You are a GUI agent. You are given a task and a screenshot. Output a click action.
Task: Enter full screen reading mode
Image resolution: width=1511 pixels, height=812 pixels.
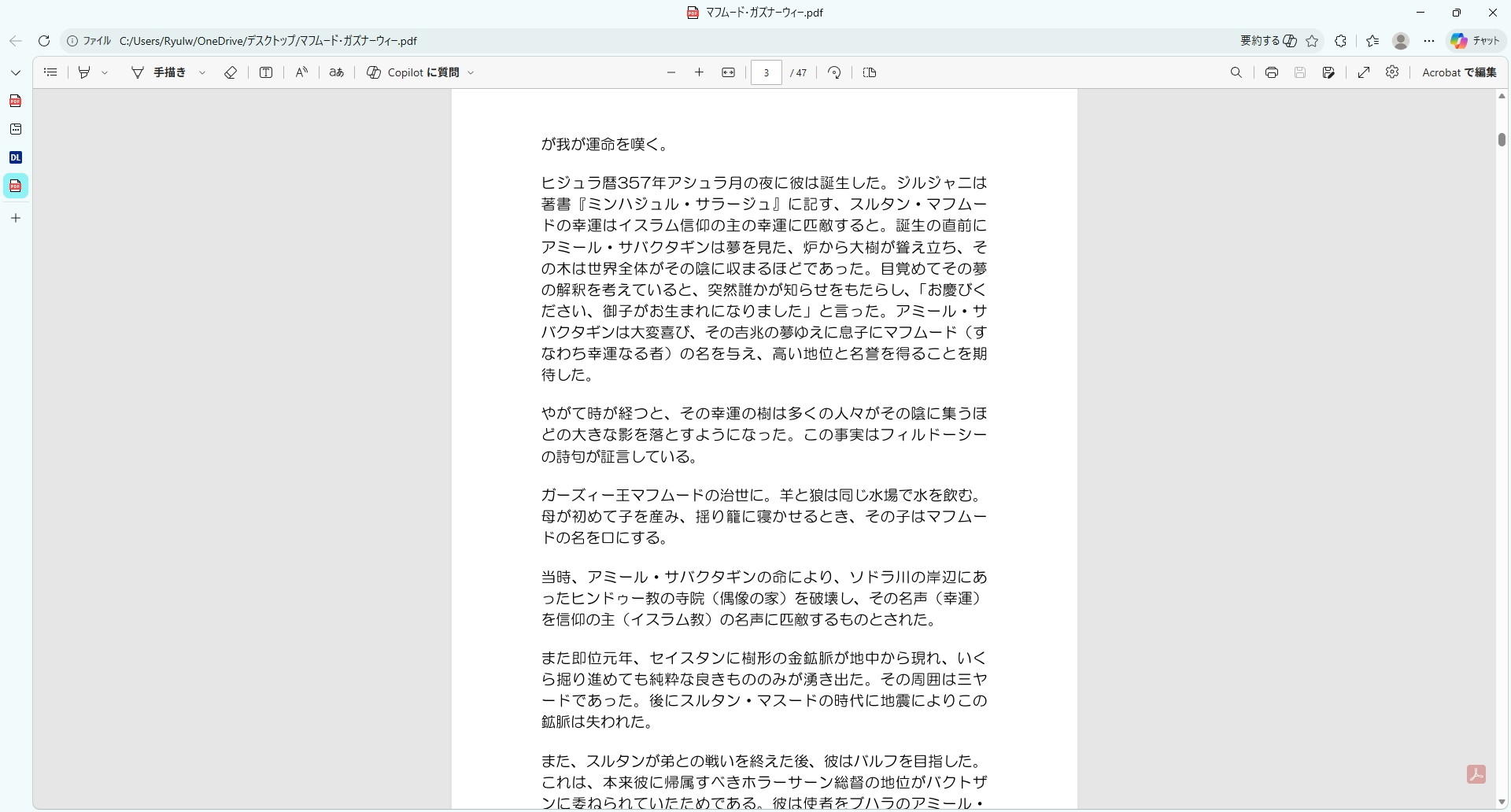pyautogui.click(x=1364, y=72)
